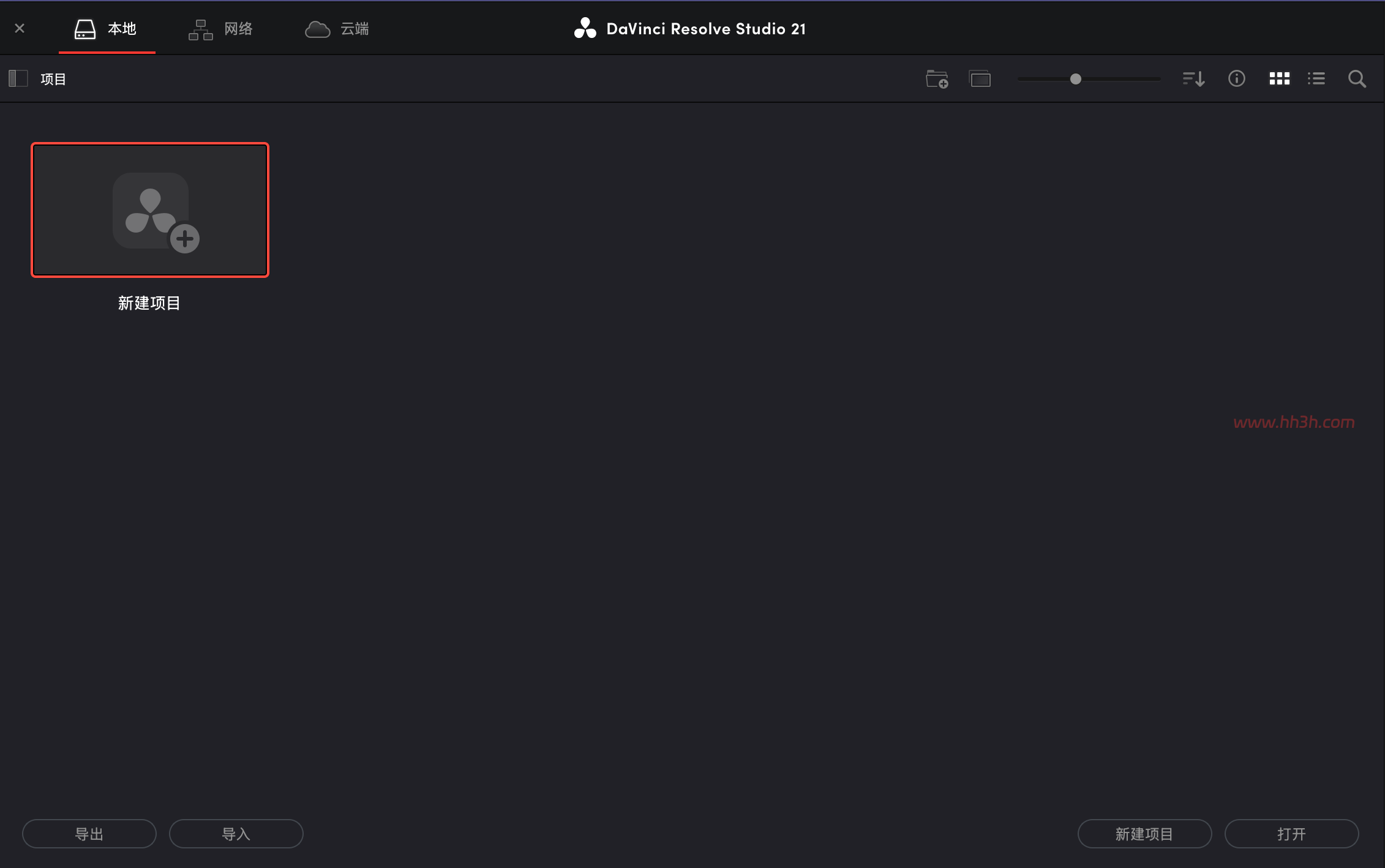The width and height of the screenshot is (1385, 868).
Task: Open the project search
Action: point(1357,79)
